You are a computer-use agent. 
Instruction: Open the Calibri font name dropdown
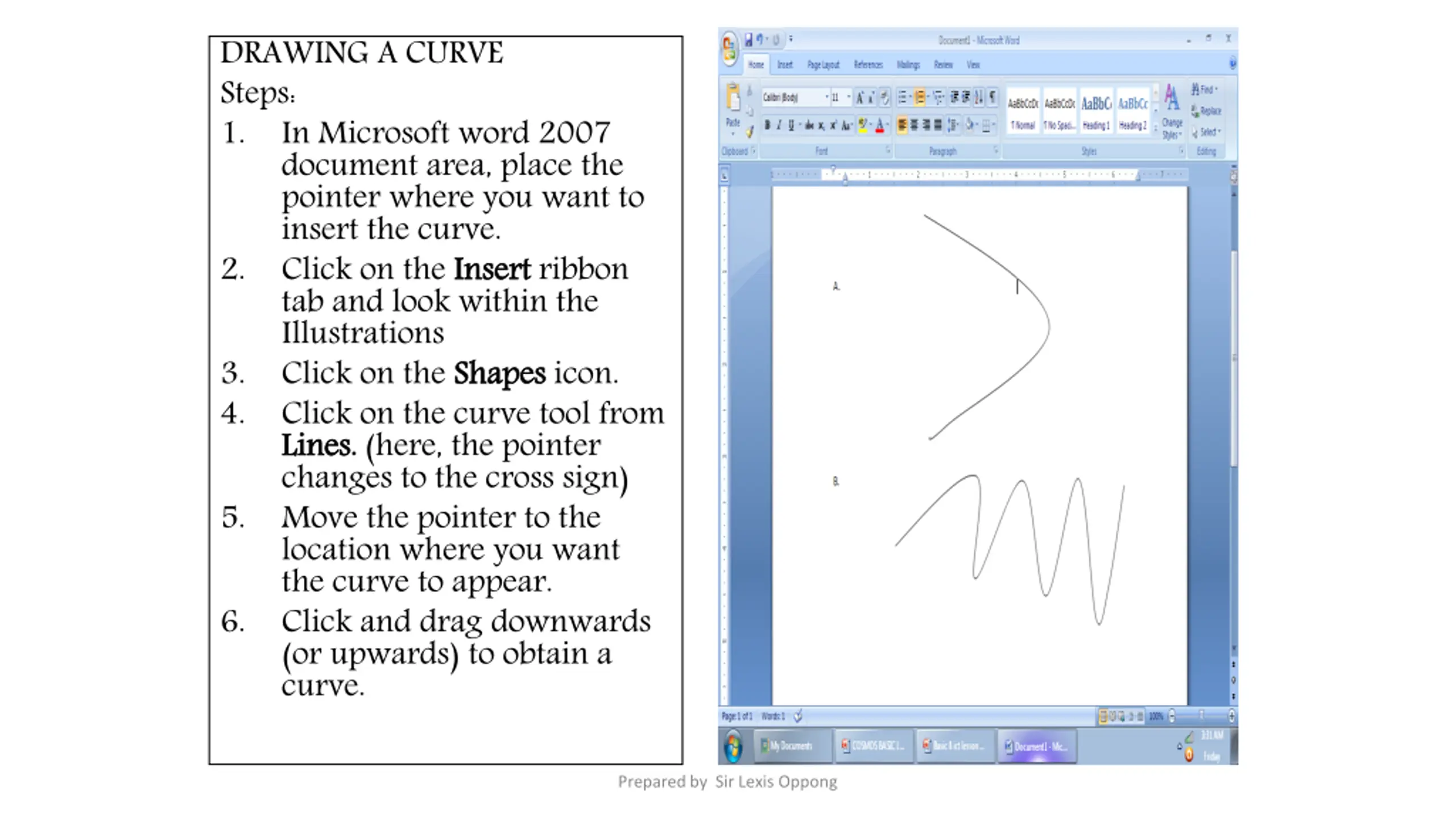pos(826,96)
